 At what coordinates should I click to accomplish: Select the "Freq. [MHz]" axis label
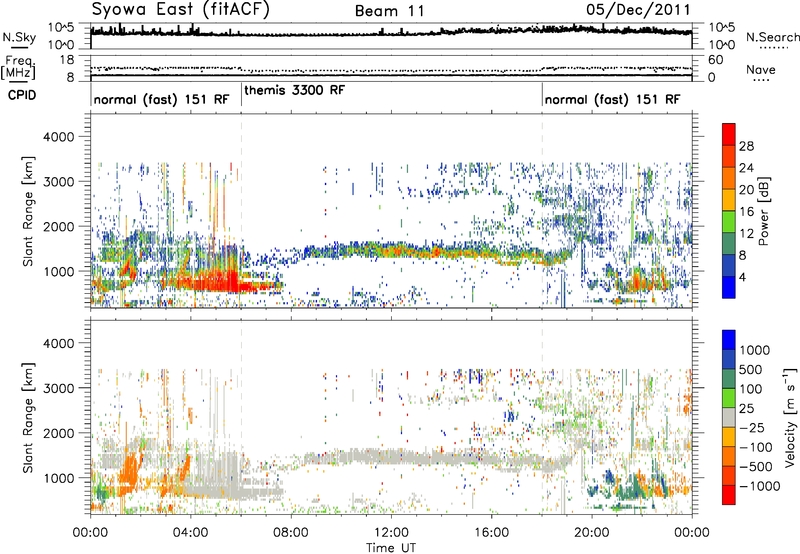pos(18,68)
